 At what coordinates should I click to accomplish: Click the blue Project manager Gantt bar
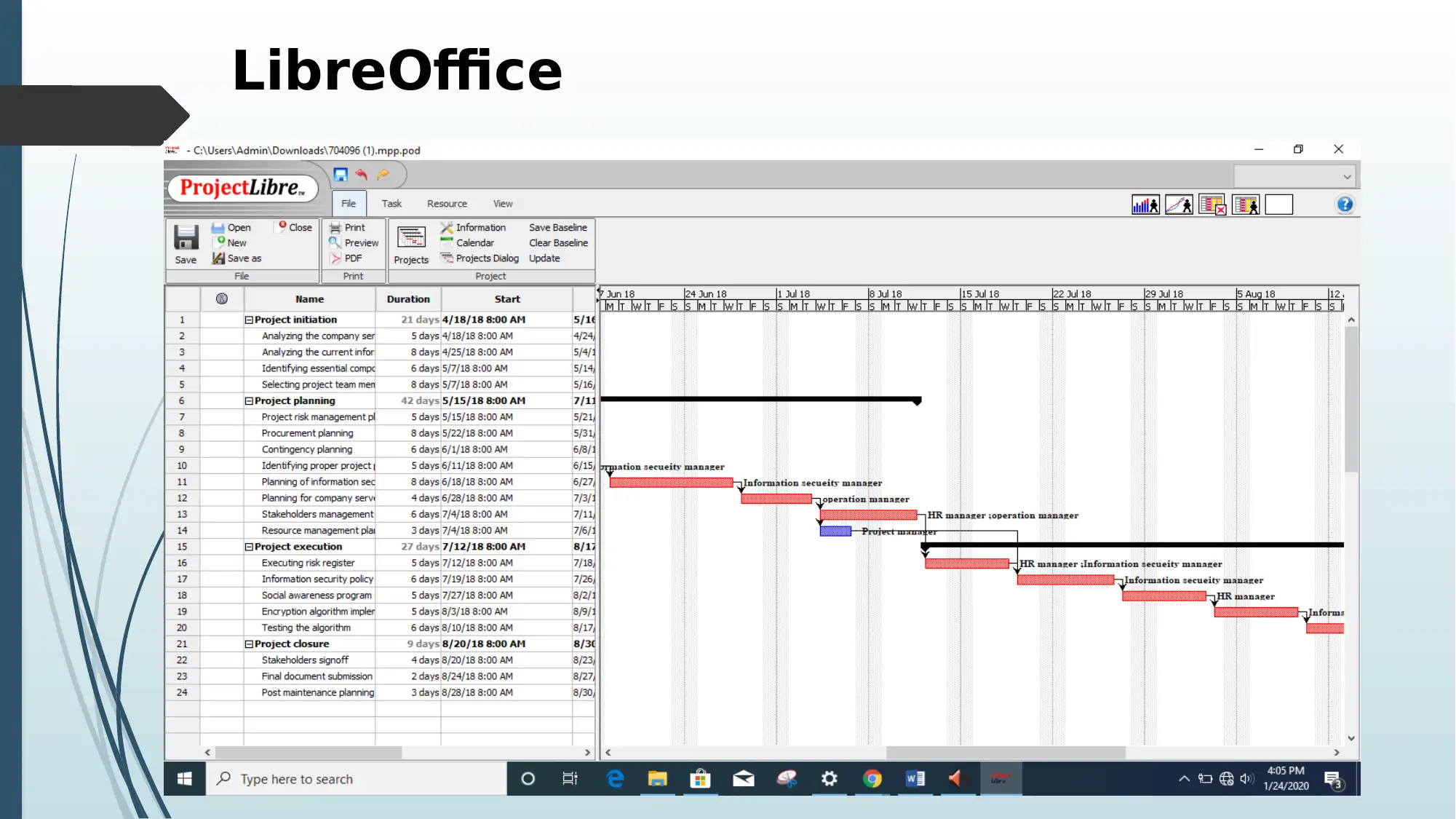835,531
